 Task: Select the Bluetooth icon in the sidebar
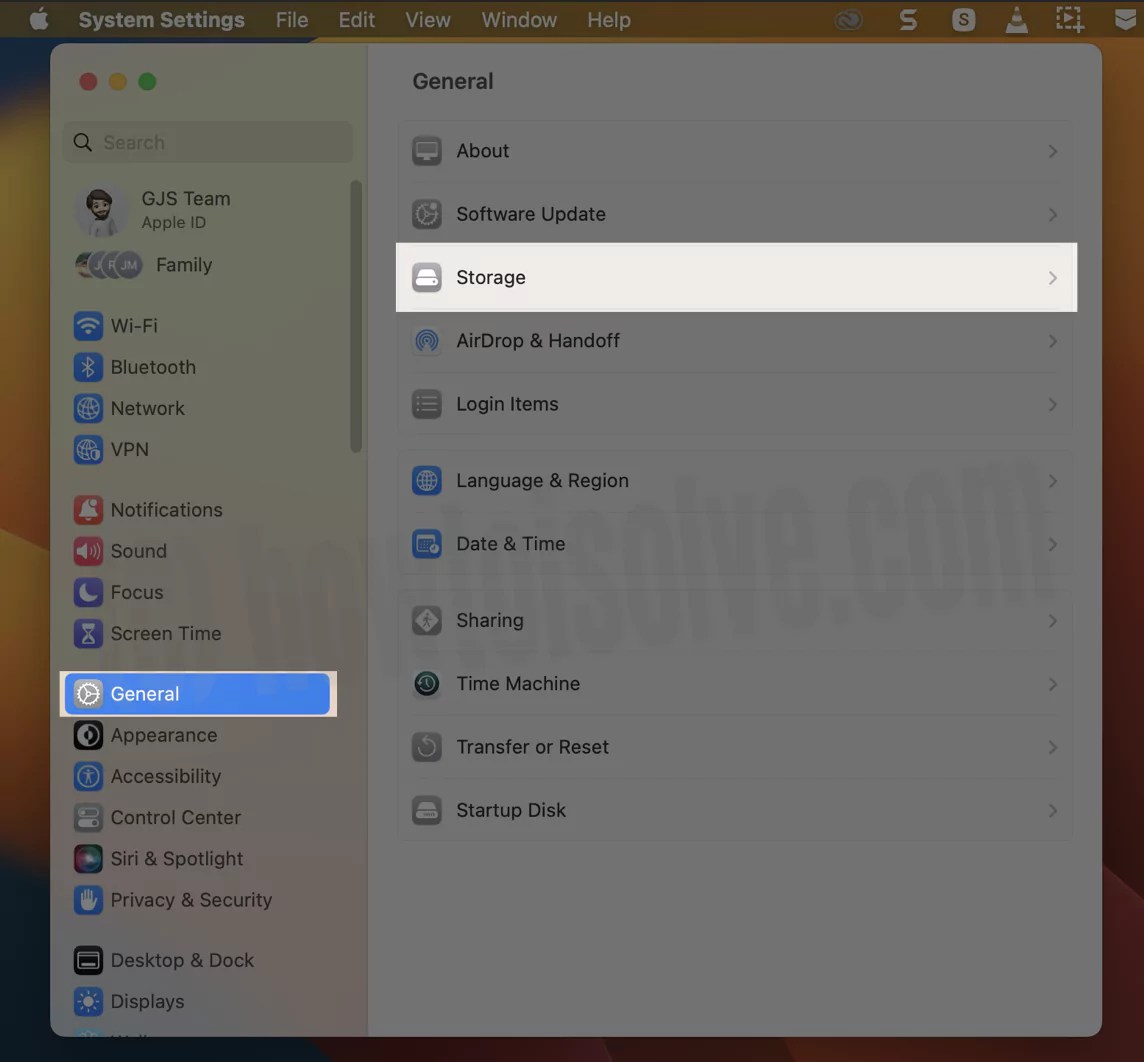tap(88, 367)
